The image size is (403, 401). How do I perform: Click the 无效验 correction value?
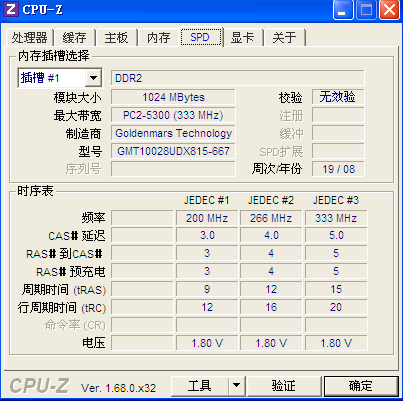click(338, 97)
